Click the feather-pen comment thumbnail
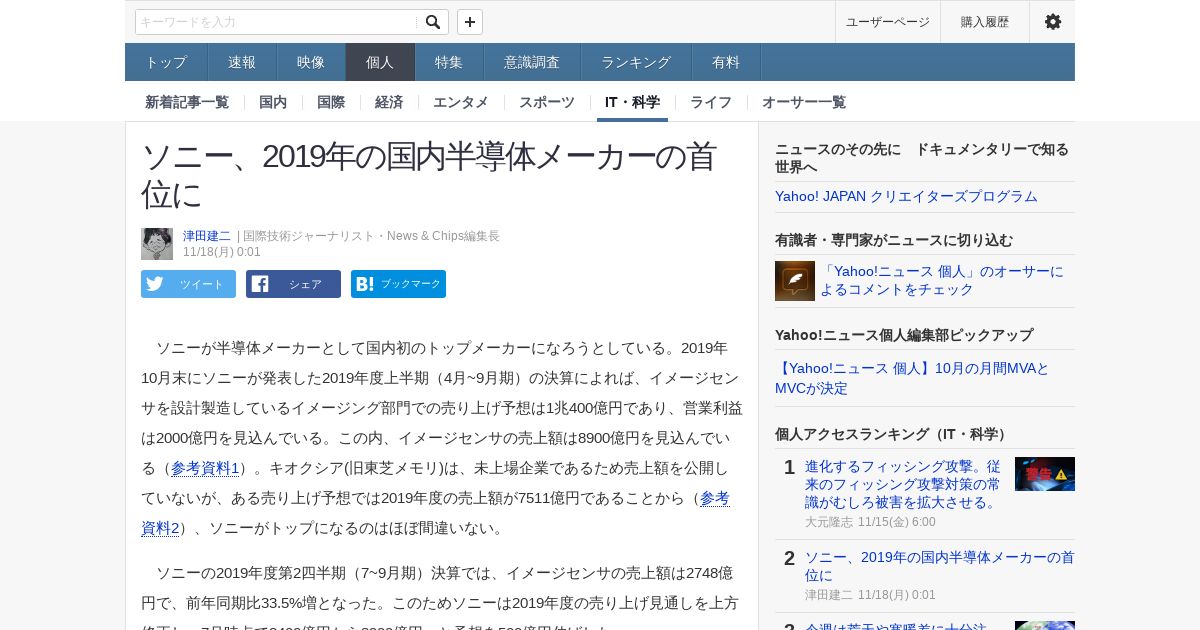 (795, 281)
